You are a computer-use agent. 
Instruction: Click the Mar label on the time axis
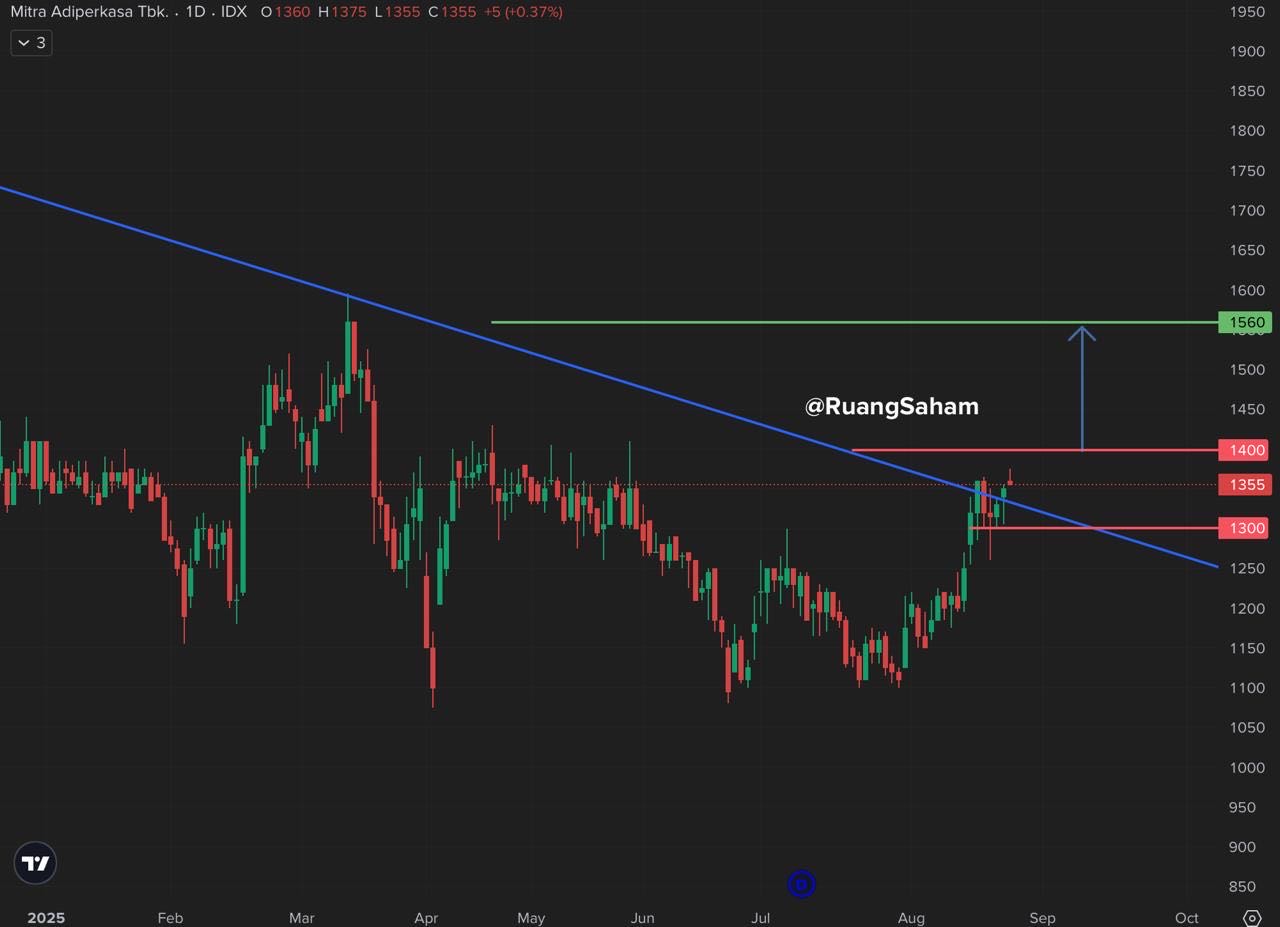tap(301, 918)
